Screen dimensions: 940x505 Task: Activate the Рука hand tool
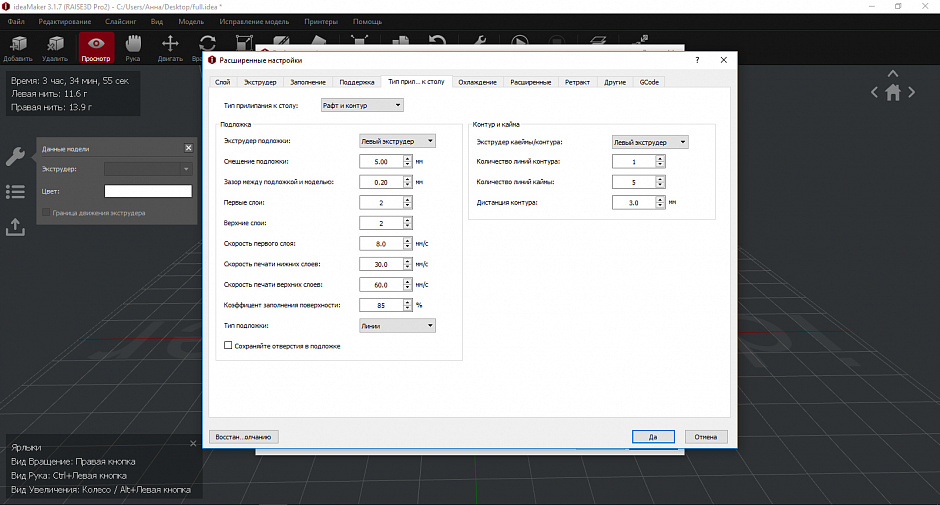132,48
